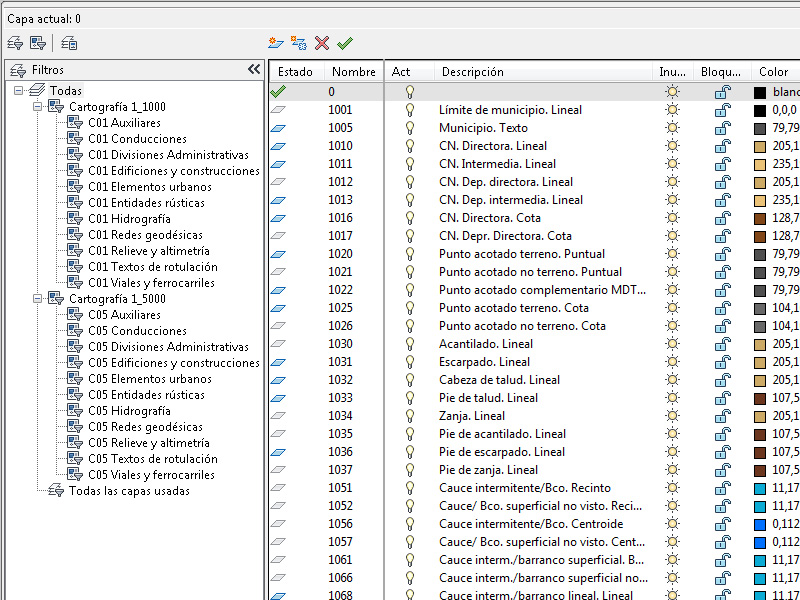Delete layer using the red X icon
This screenshot has height=600, width=800.
click(x=321, y=43)
